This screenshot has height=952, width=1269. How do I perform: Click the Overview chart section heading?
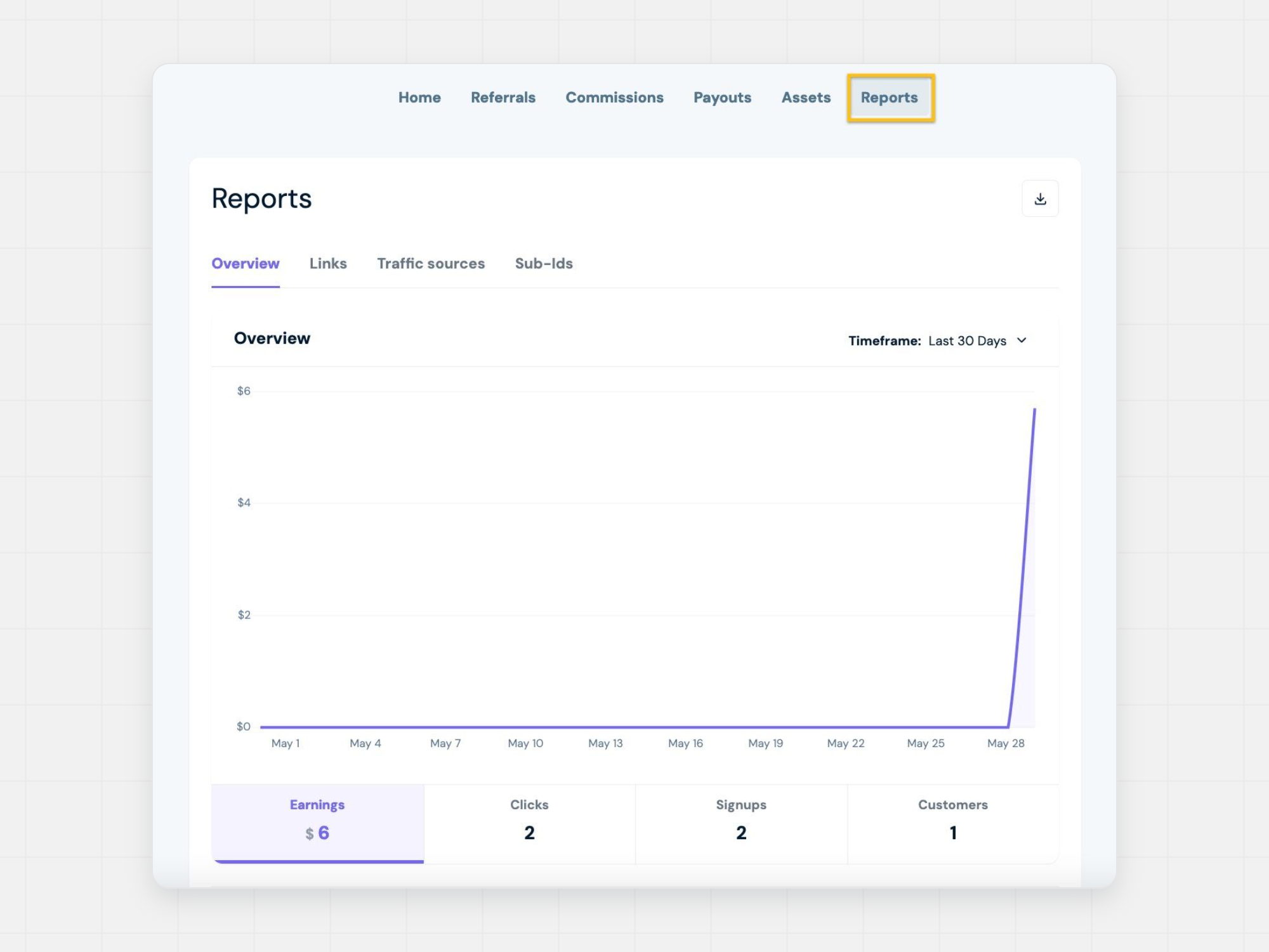(272, 339)
